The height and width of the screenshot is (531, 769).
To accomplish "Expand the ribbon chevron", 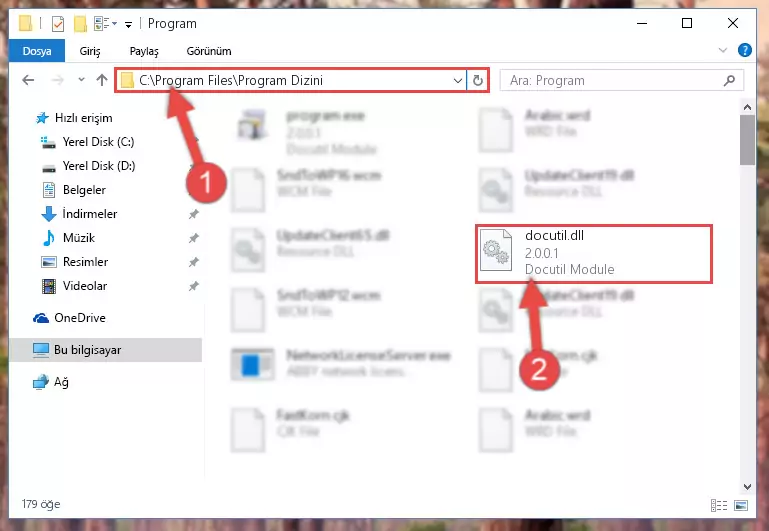I will [x=722, y=50].
